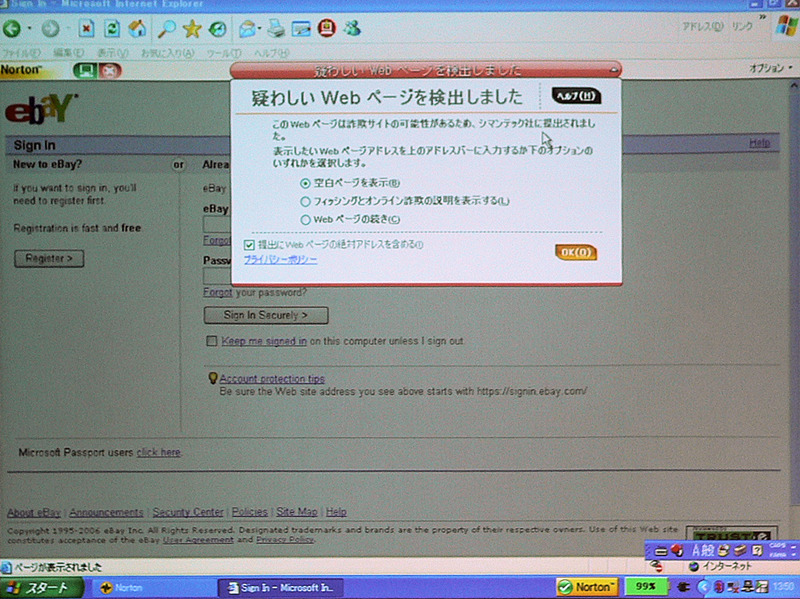Click the greyed-out Forward arrow button
800x599 pixels.
pyautogui.click(x=50, y=29)
